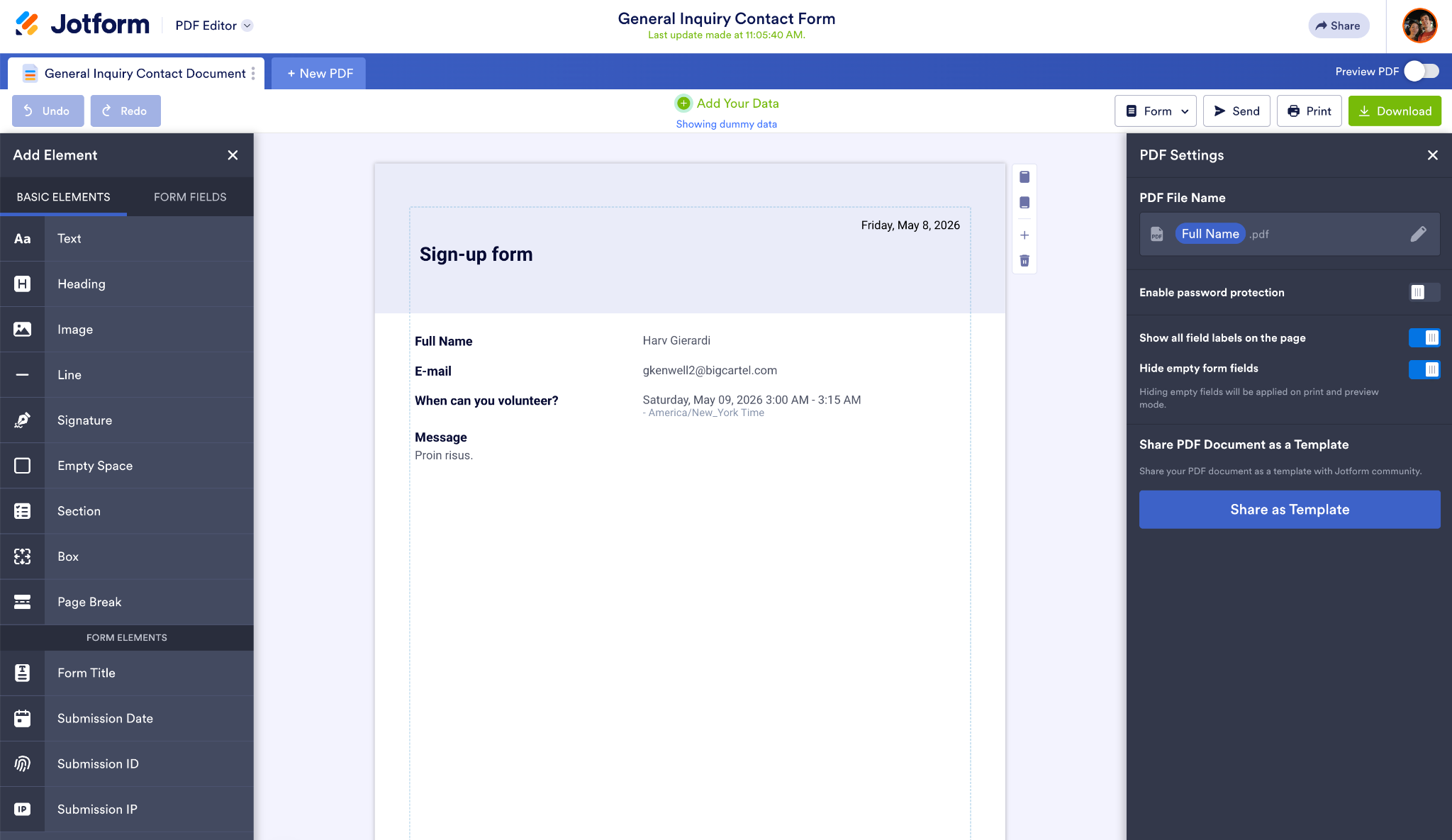Toggle Hide empty form fields
The width and height of the screenshot is (1452, 840).
pyautogui.click(x=1424, y=369)
